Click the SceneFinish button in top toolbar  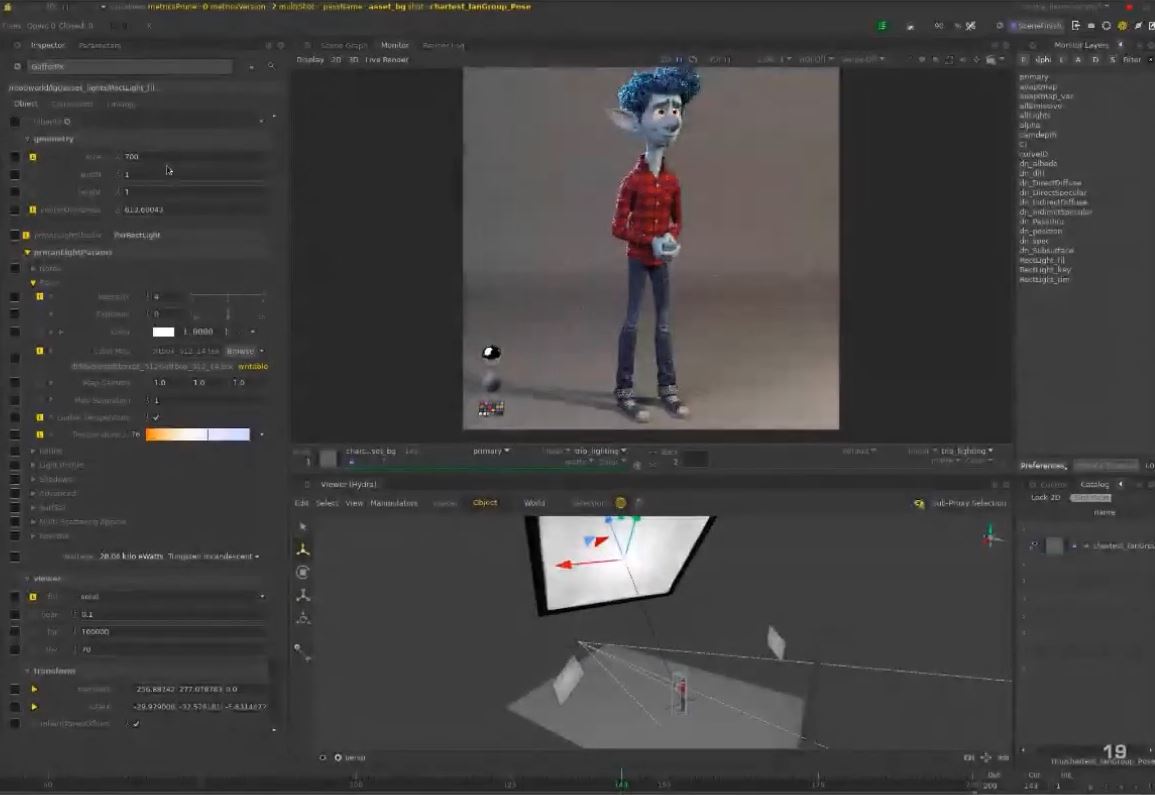1036,26
